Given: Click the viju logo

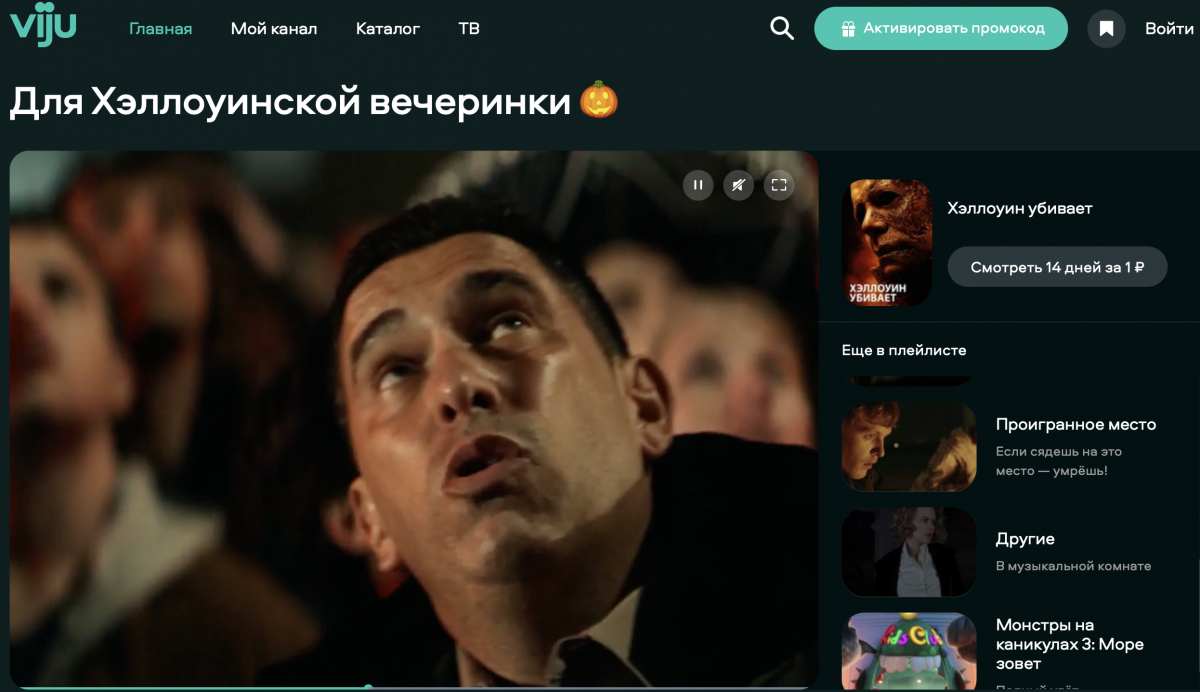Looking at the screenshot, I should click(43, 26).
